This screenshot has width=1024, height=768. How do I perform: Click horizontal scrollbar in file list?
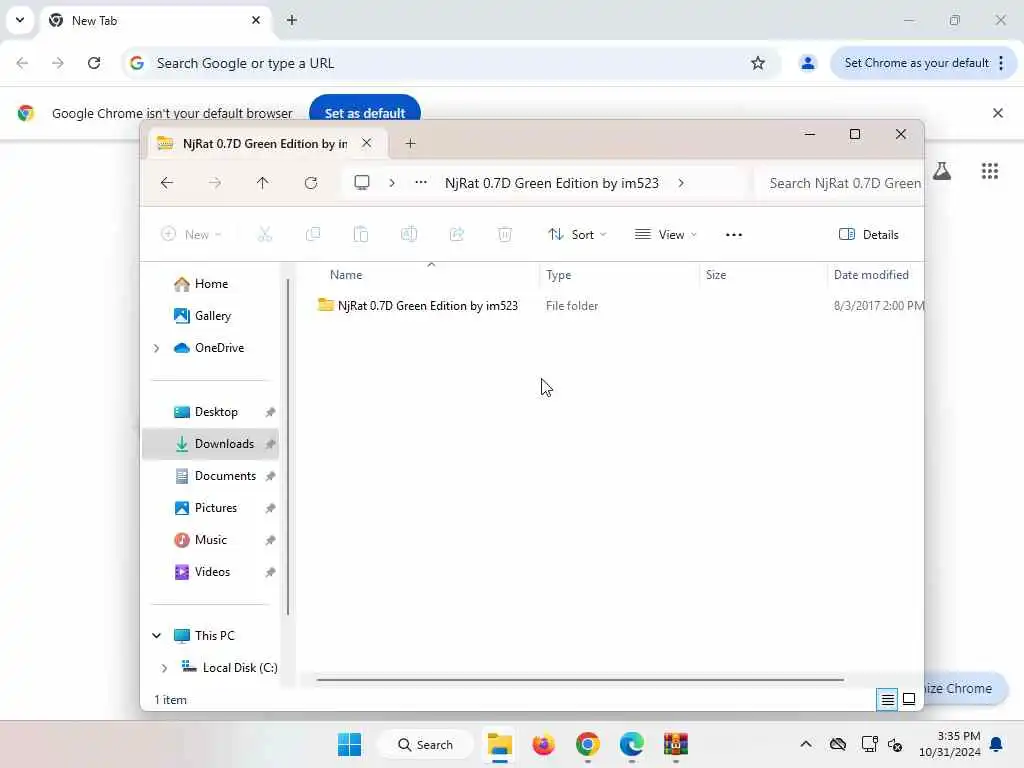point(580,680)
